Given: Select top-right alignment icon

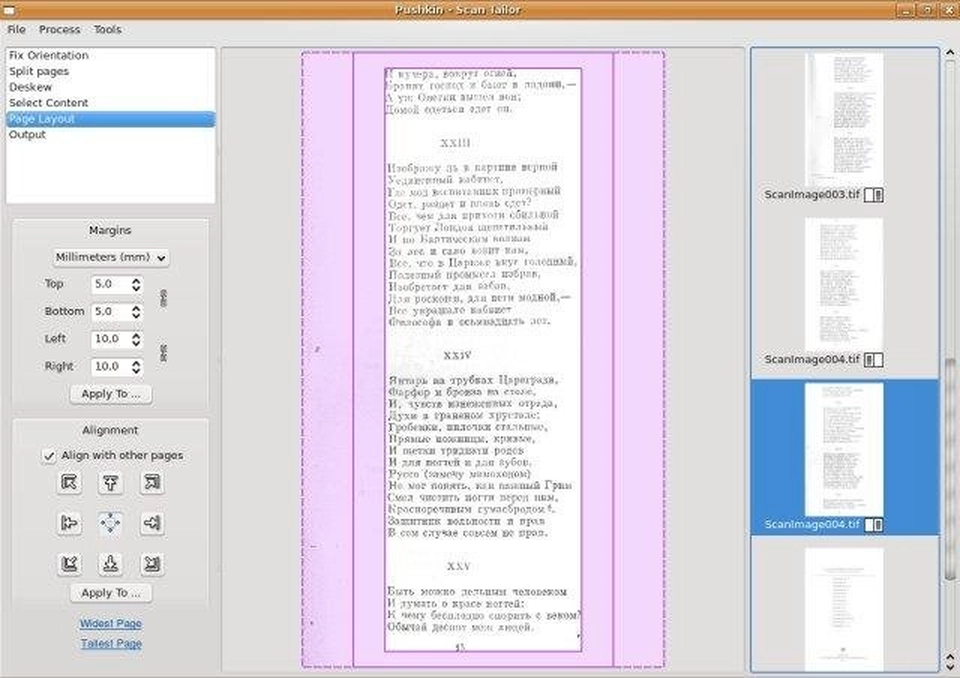Looking at the screenshot, I should click(x=151, y=483).
